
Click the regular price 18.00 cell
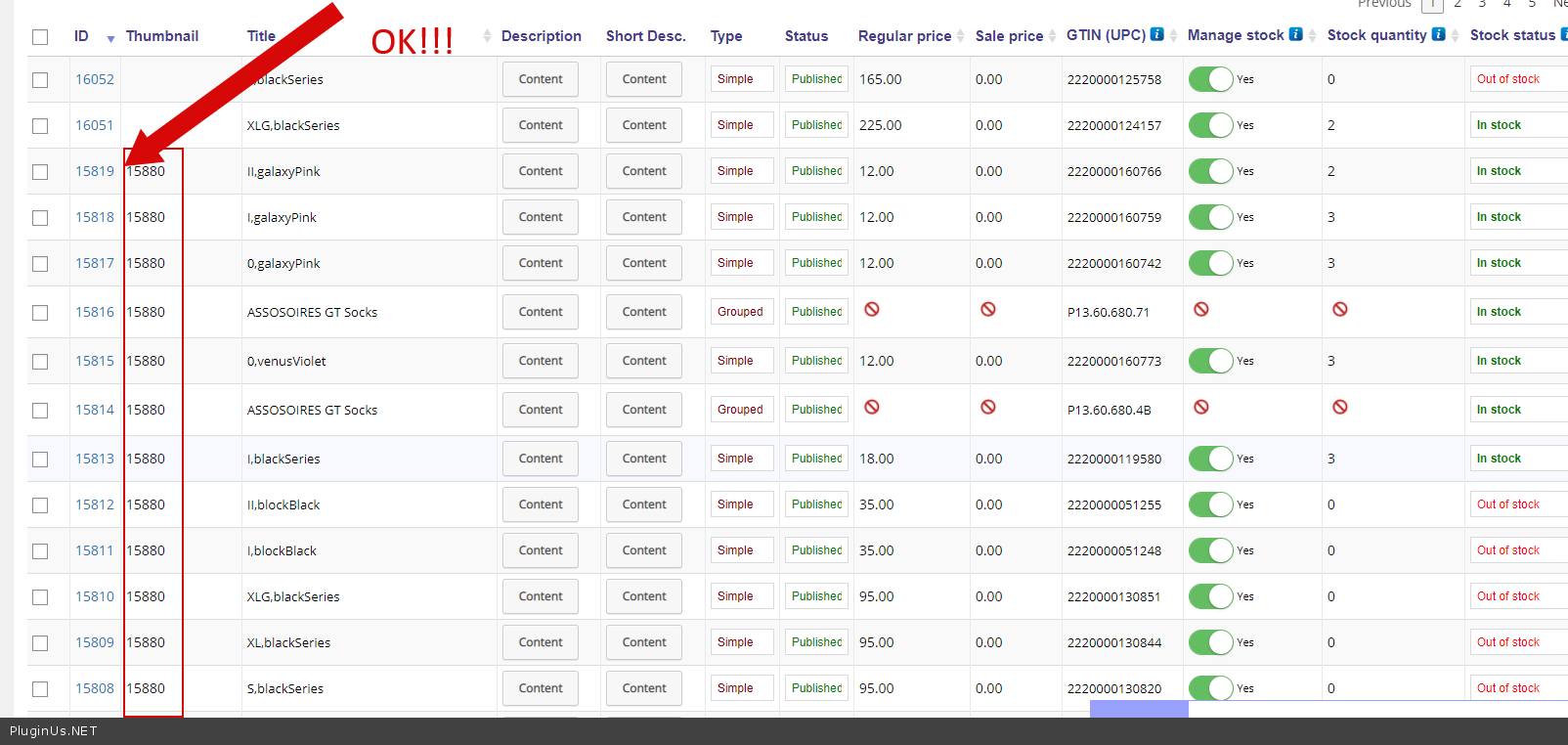(877, 459)
